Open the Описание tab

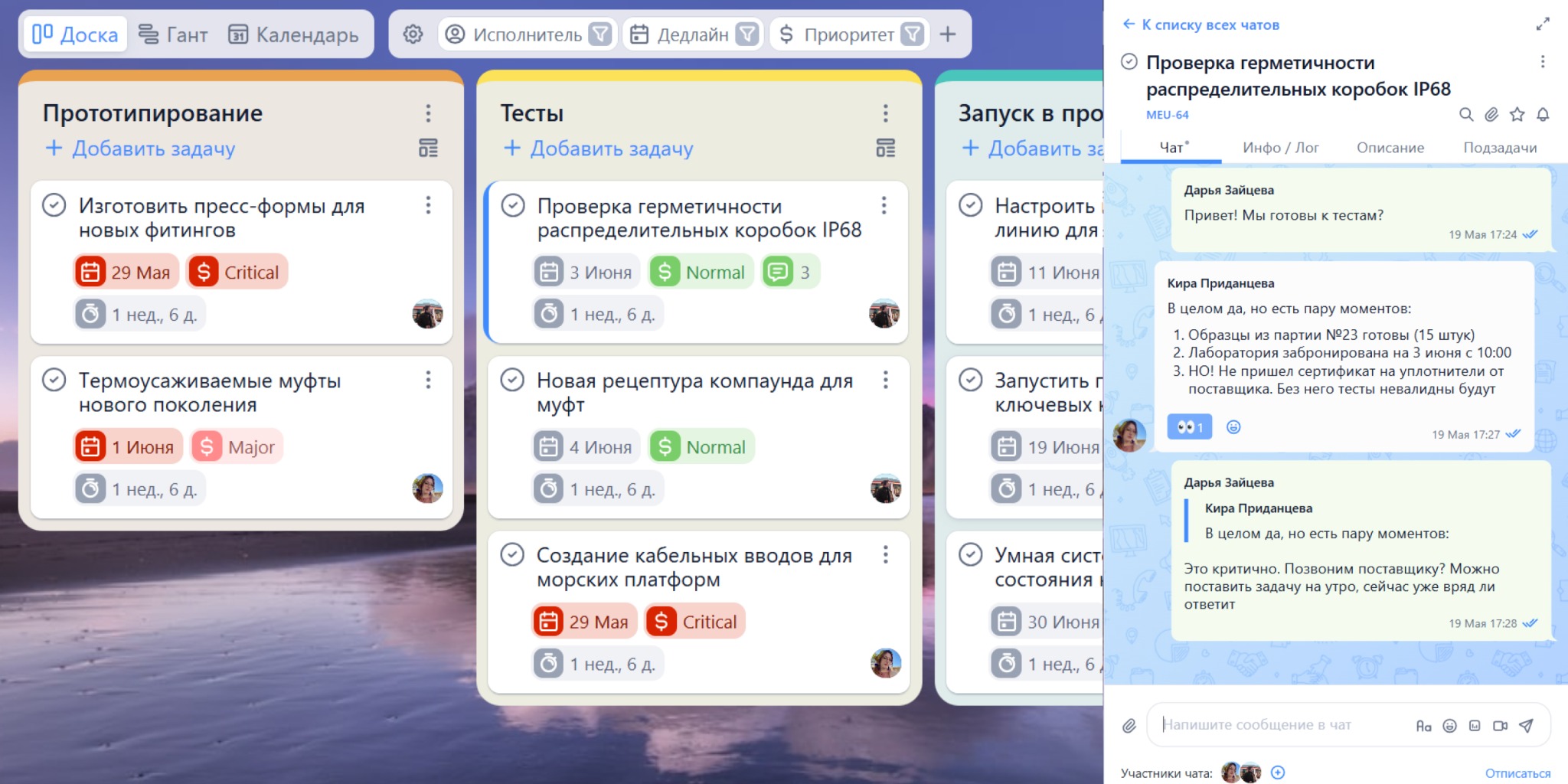1390,148
